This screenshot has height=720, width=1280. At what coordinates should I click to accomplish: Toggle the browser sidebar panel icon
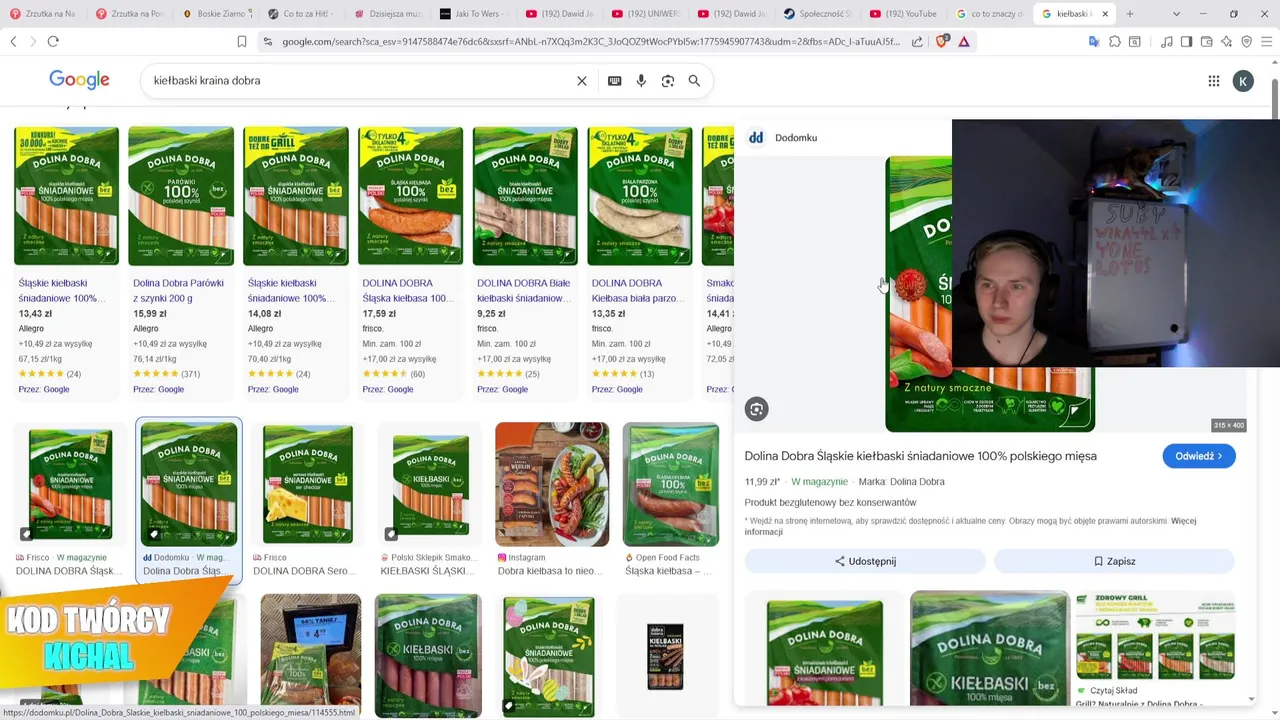click(1186, 41)
